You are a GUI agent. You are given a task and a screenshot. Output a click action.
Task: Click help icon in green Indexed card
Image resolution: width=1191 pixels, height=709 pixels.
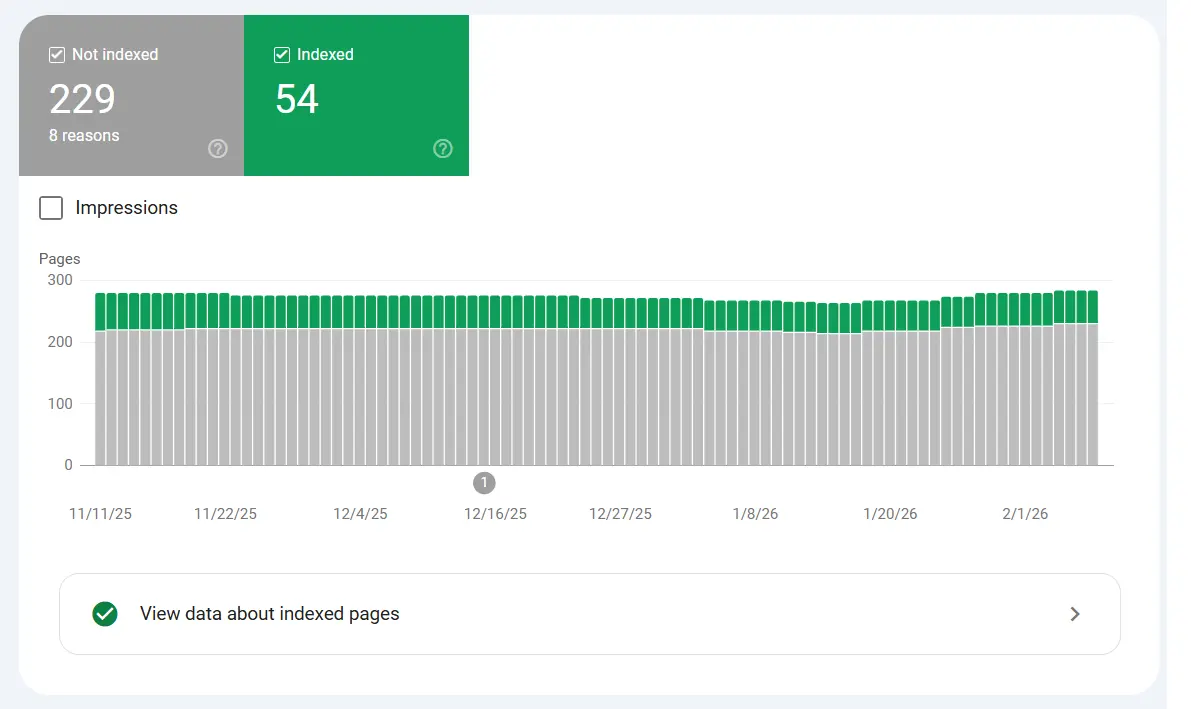tap(443, 149)
